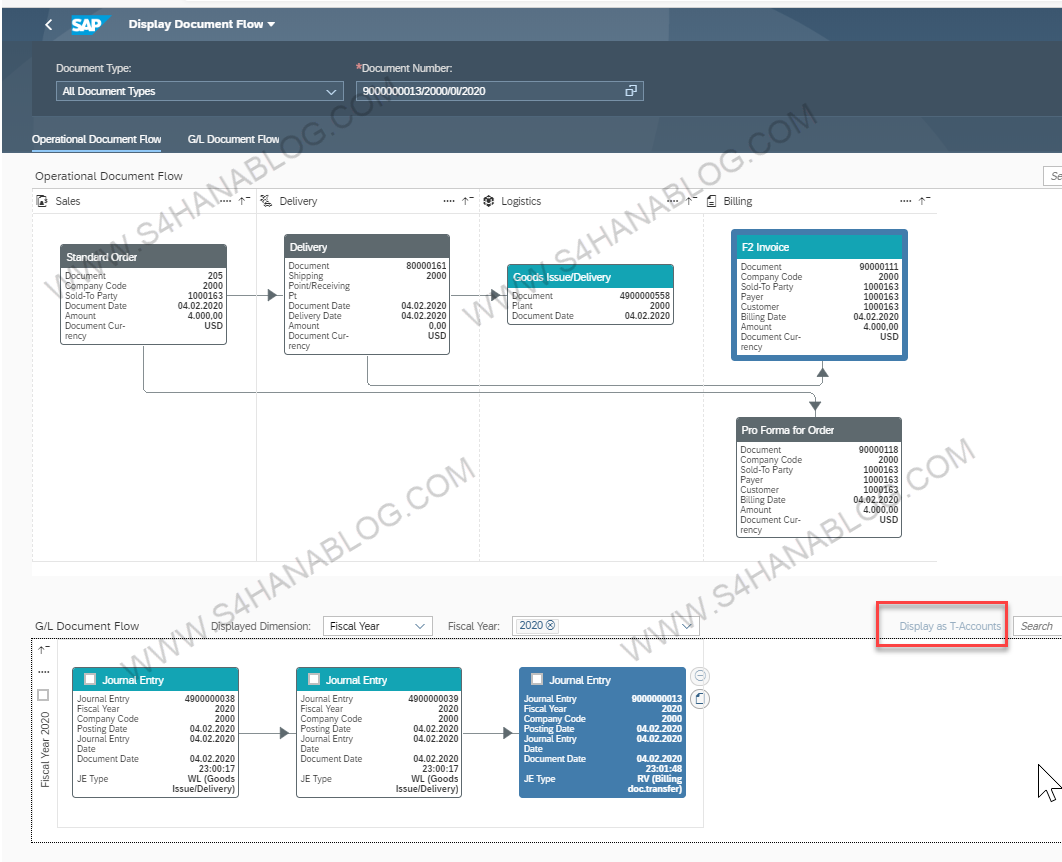Click the collapse icon beside selected Journal Entry
Image resolution: width=1062 pixels, height=862 pixels.
click(700, 677)
